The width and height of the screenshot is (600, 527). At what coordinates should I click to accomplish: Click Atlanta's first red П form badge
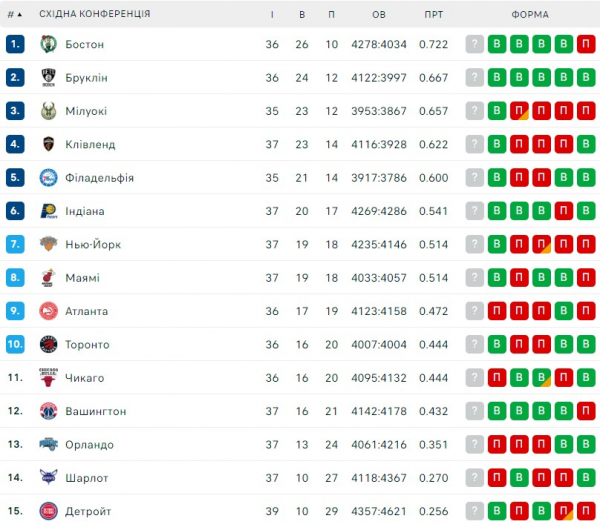pos(497,311)
